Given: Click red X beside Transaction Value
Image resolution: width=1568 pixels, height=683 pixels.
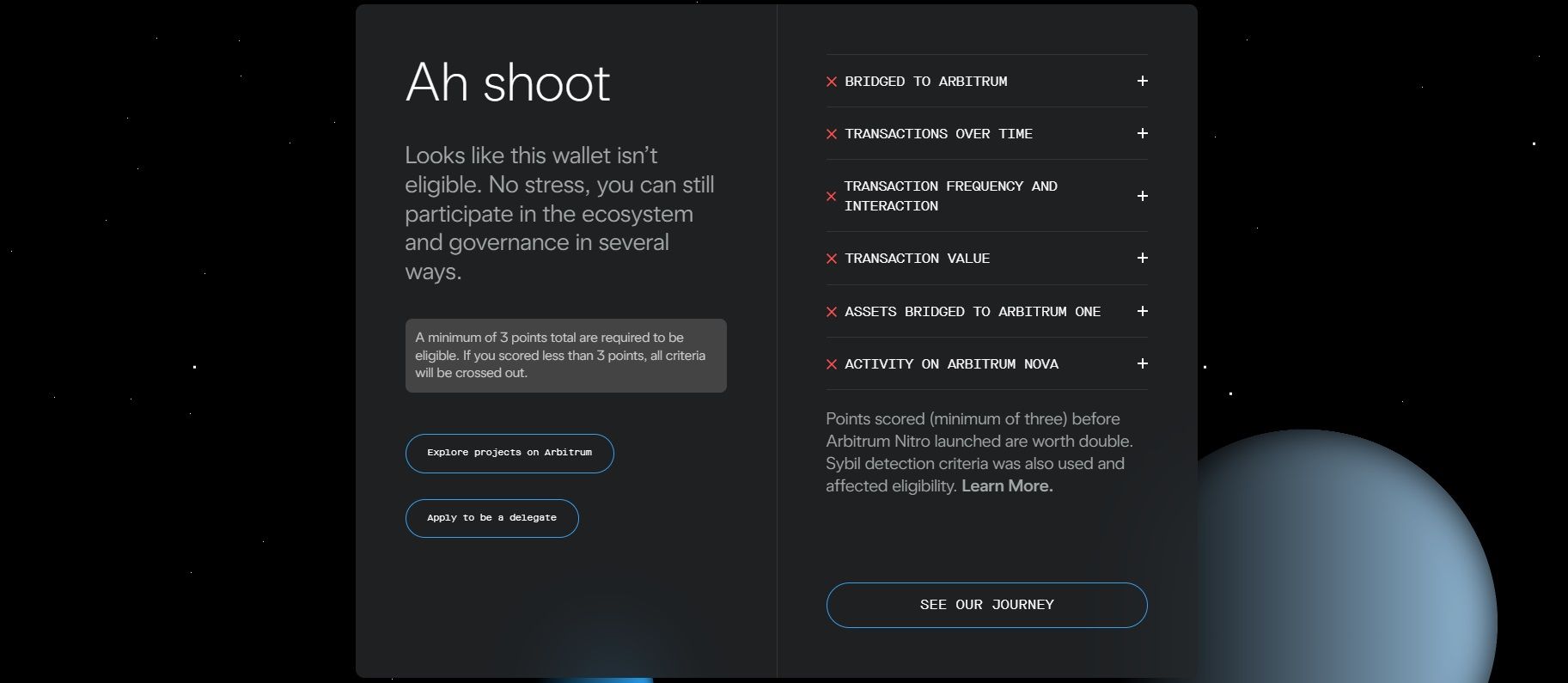Looking at the screenshot, I should tap(832, 259).
